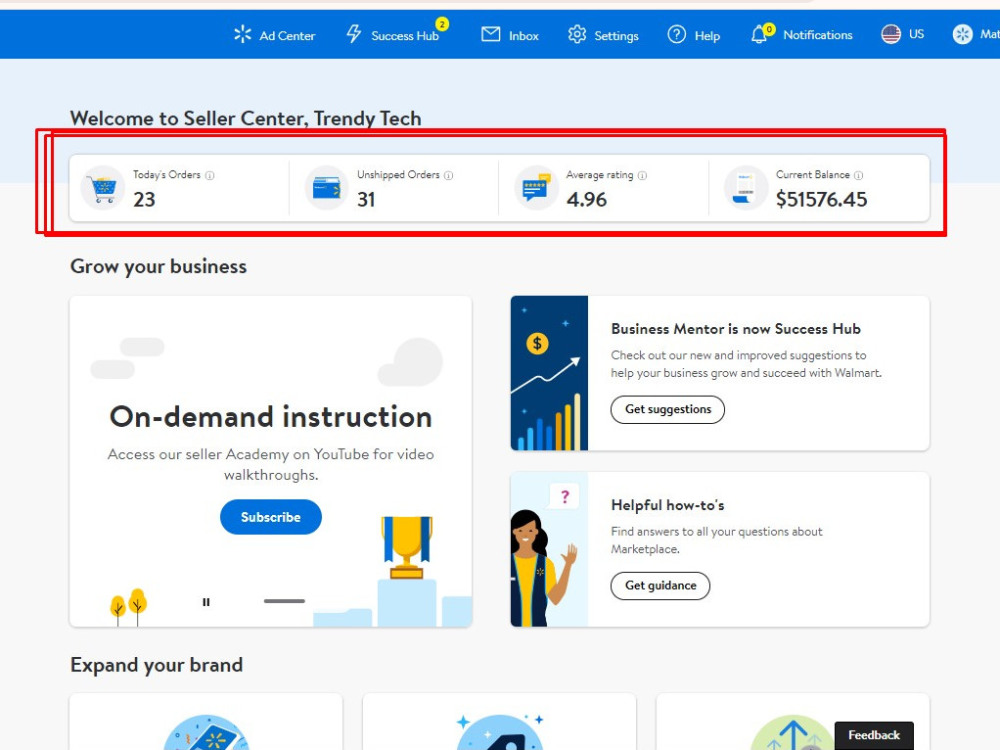Click balance amount $51576.45

coord(821,200)
